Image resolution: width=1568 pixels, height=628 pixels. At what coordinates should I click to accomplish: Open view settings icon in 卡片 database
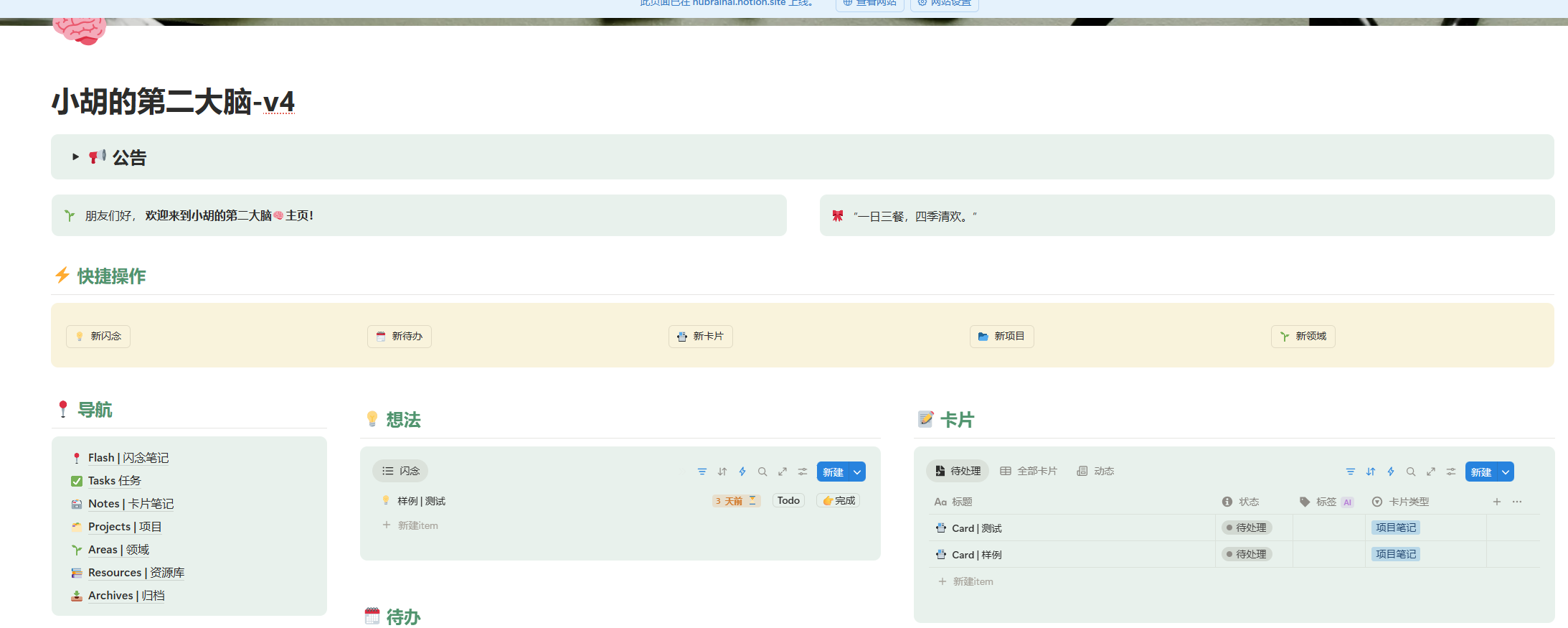pyautogui.click(x=1451, y=472)
